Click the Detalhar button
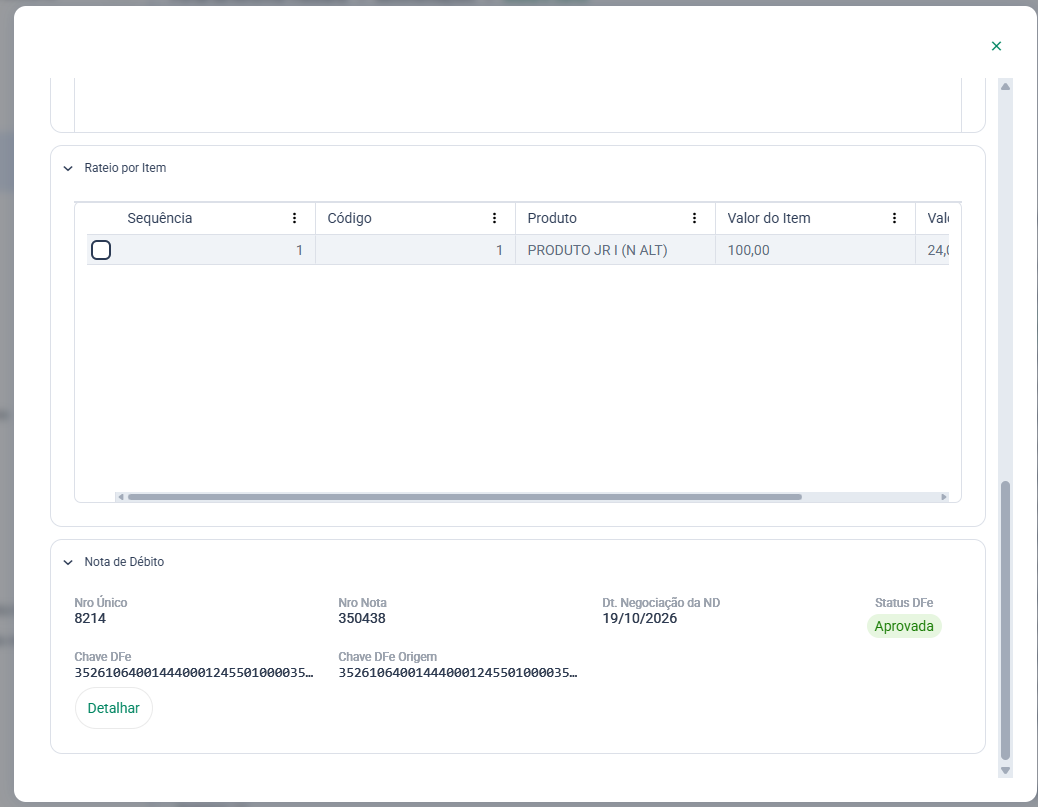The height and width of the screenshot is (807, 1038). click(114, 708)
